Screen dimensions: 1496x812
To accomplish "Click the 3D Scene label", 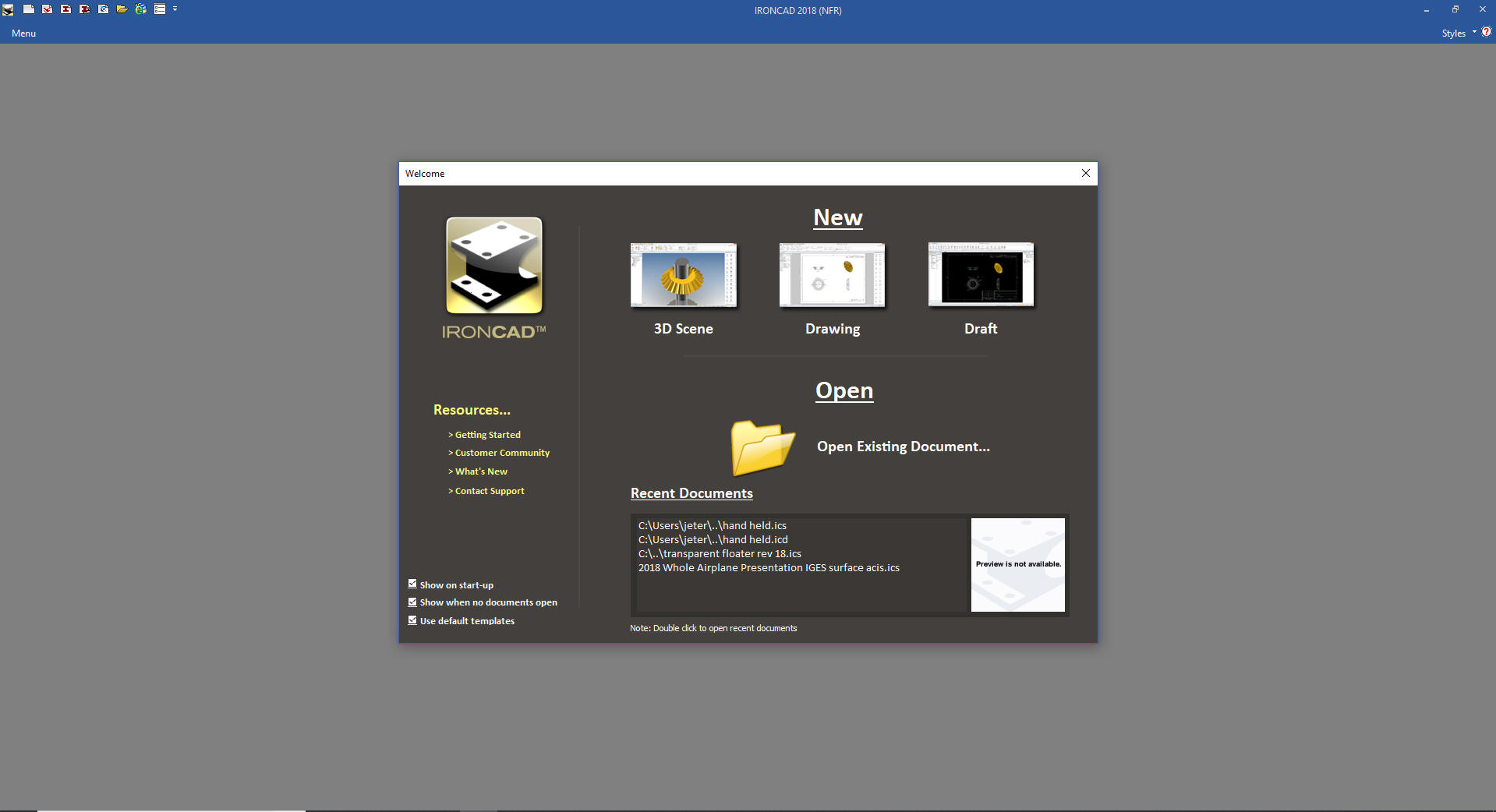I will pyautogui.click(x=684, y=329).
